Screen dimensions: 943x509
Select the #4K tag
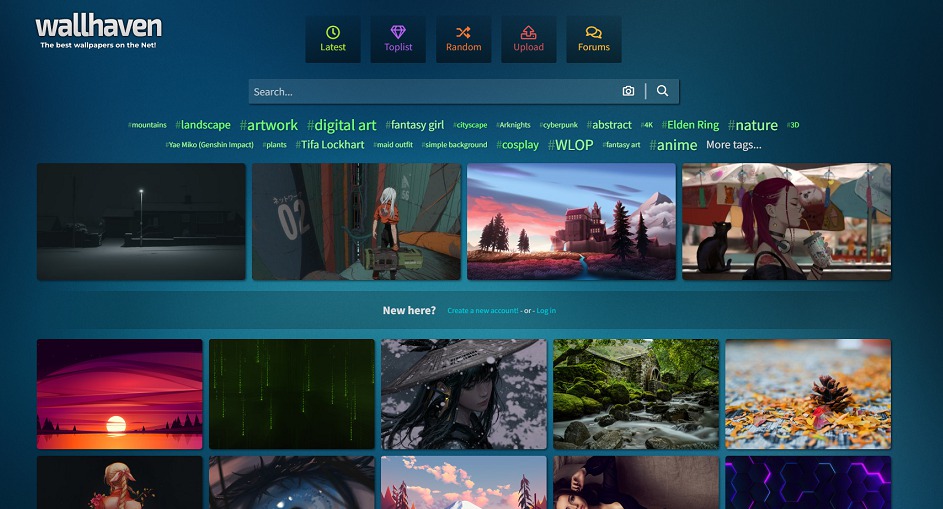pos(647,125)
